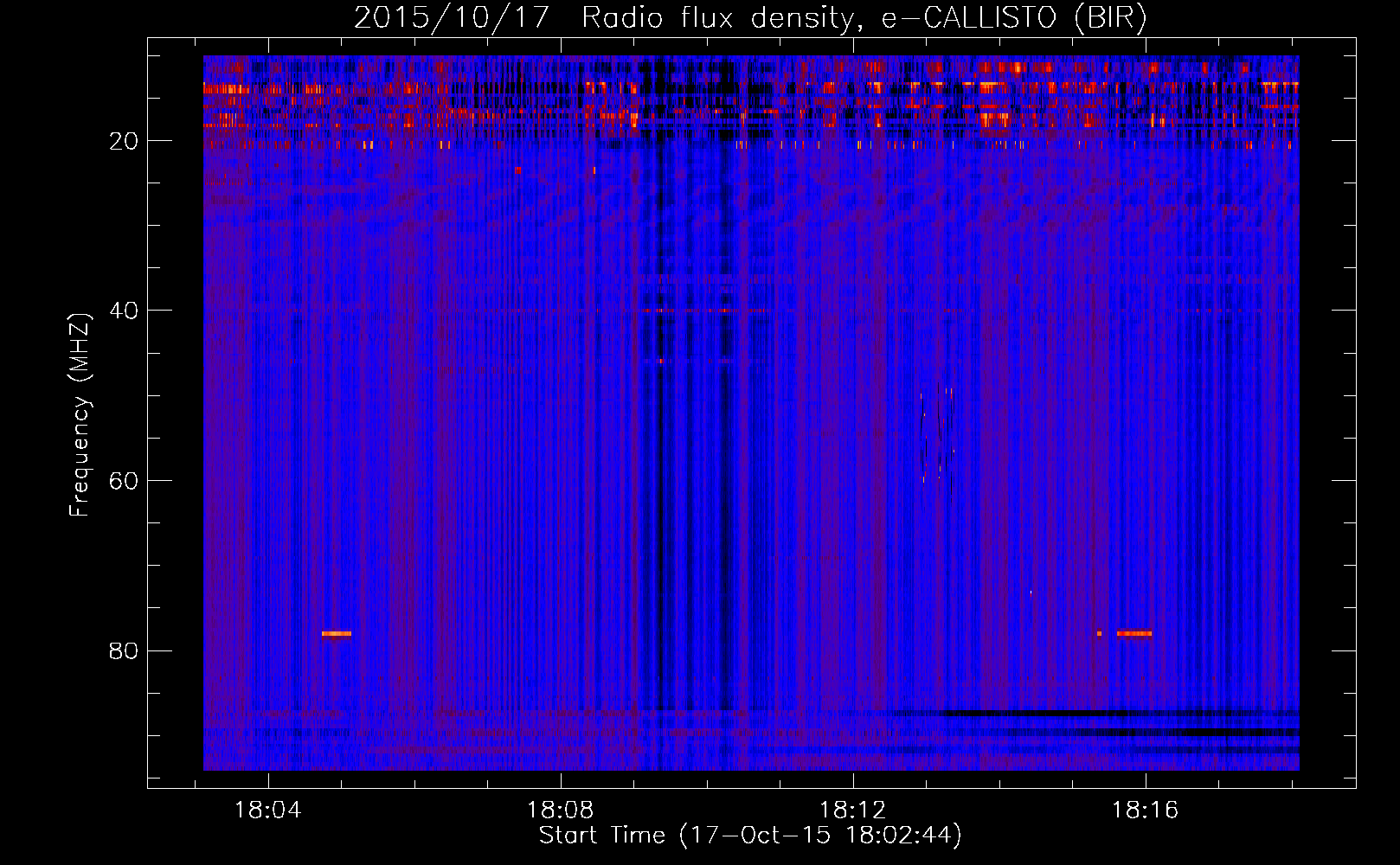Click the "Start Time (17-Oct-15 18:02:44)" axis label
The height and width of the screenshot is (865, 1400).
point(750,836)
